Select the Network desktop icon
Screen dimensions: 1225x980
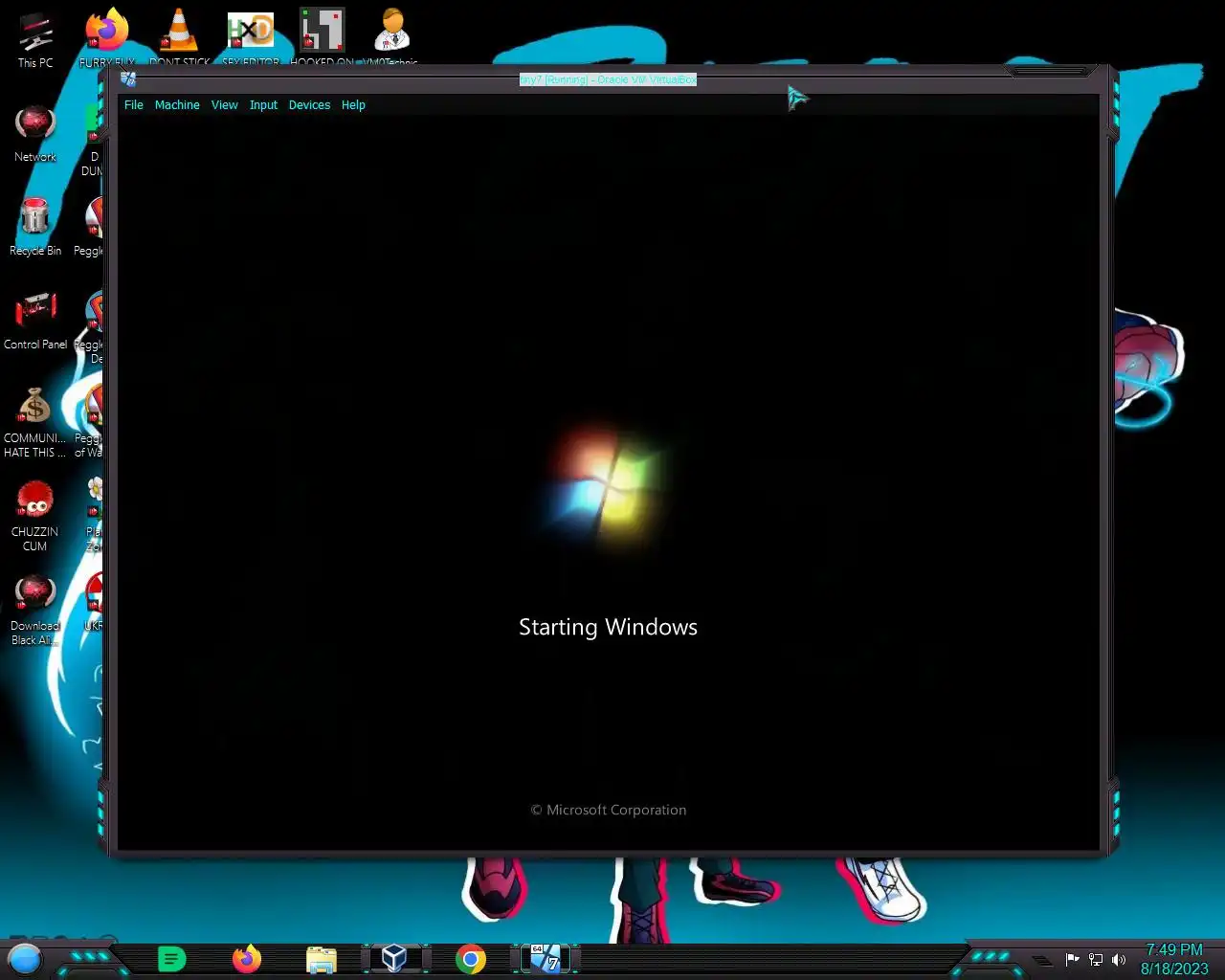(35, 133)
